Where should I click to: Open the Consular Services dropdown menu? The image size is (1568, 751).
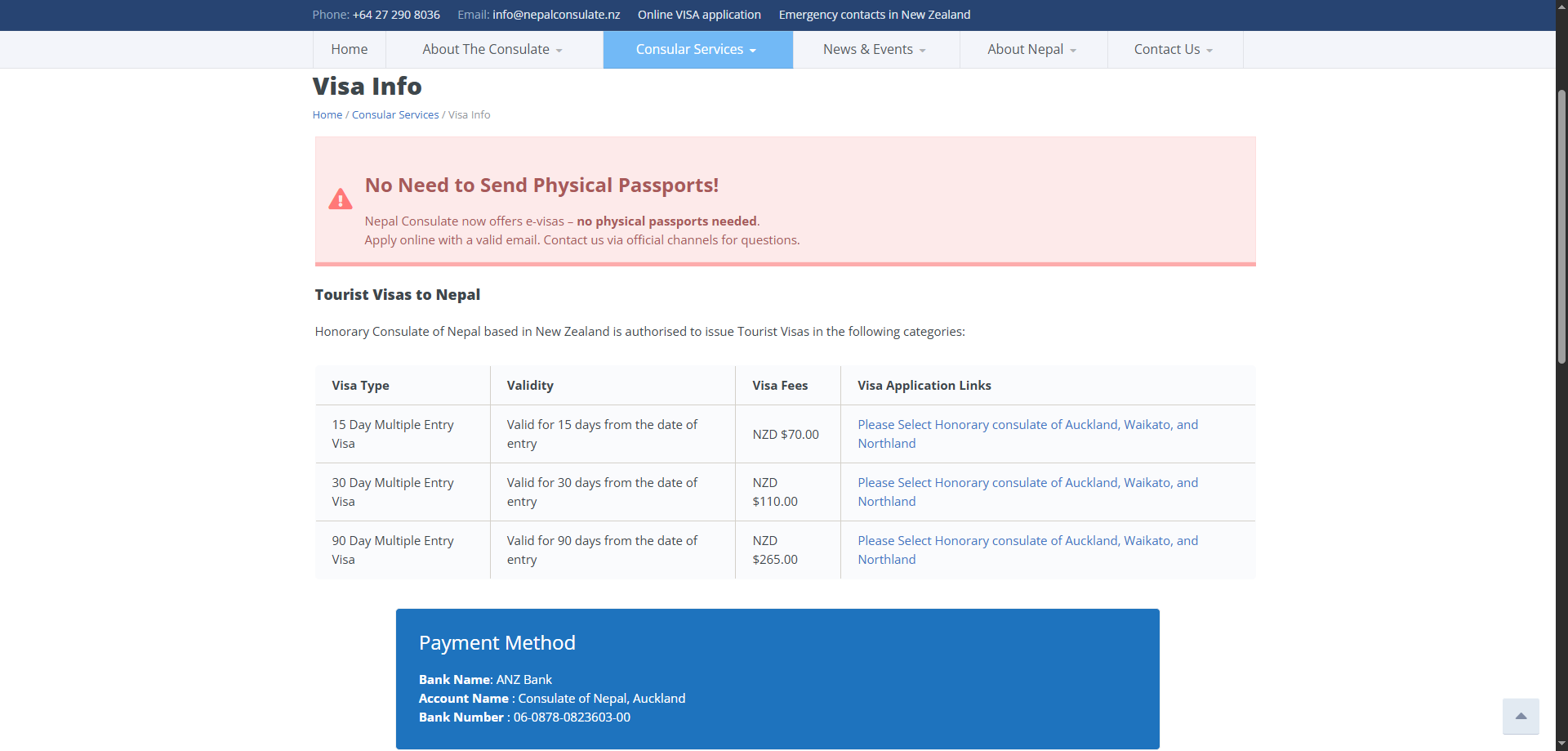click(697, 50)
